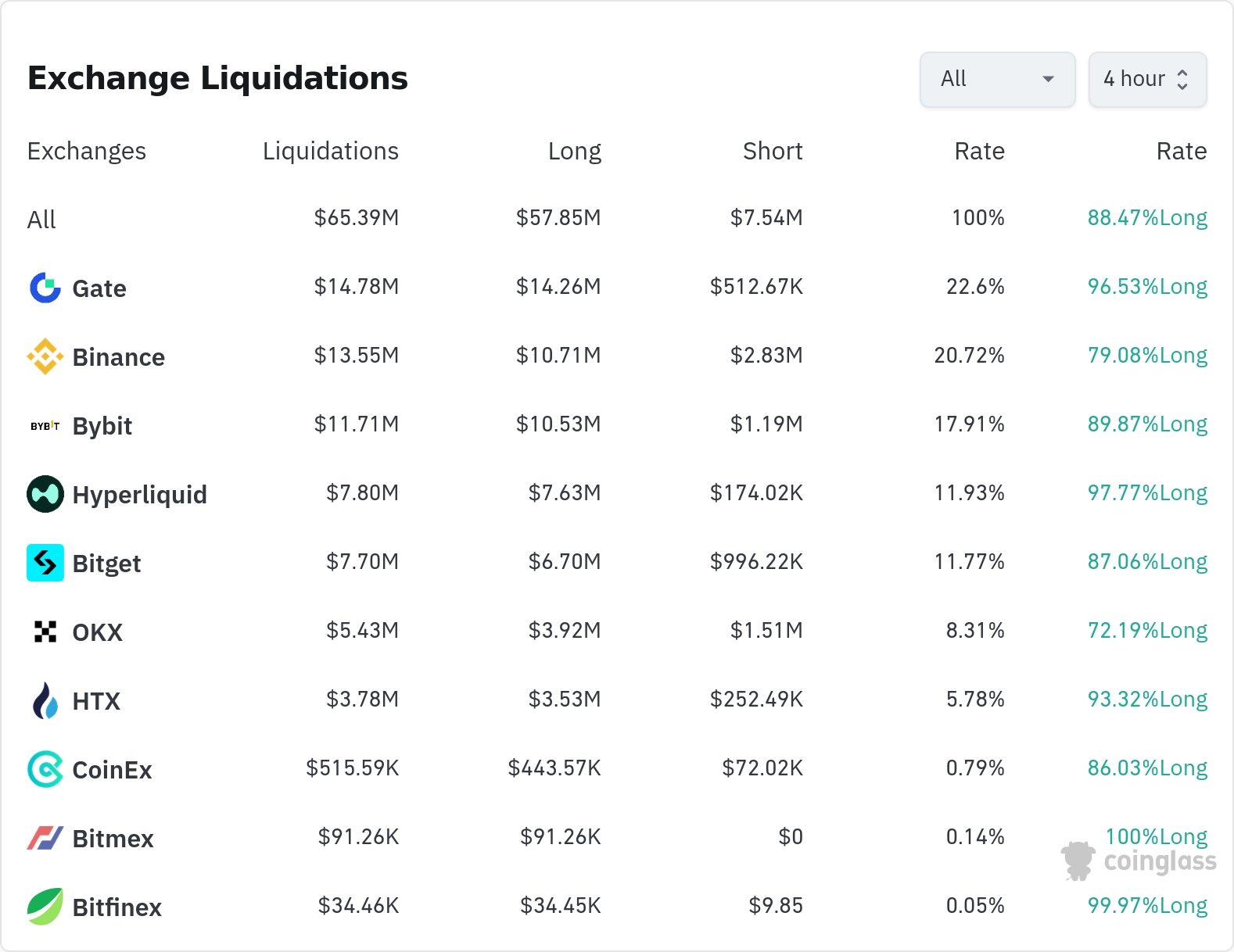Select the Bitfinex exchange name
The width and height of the screenshot is (1234, 952).
(x=117, y=907)
